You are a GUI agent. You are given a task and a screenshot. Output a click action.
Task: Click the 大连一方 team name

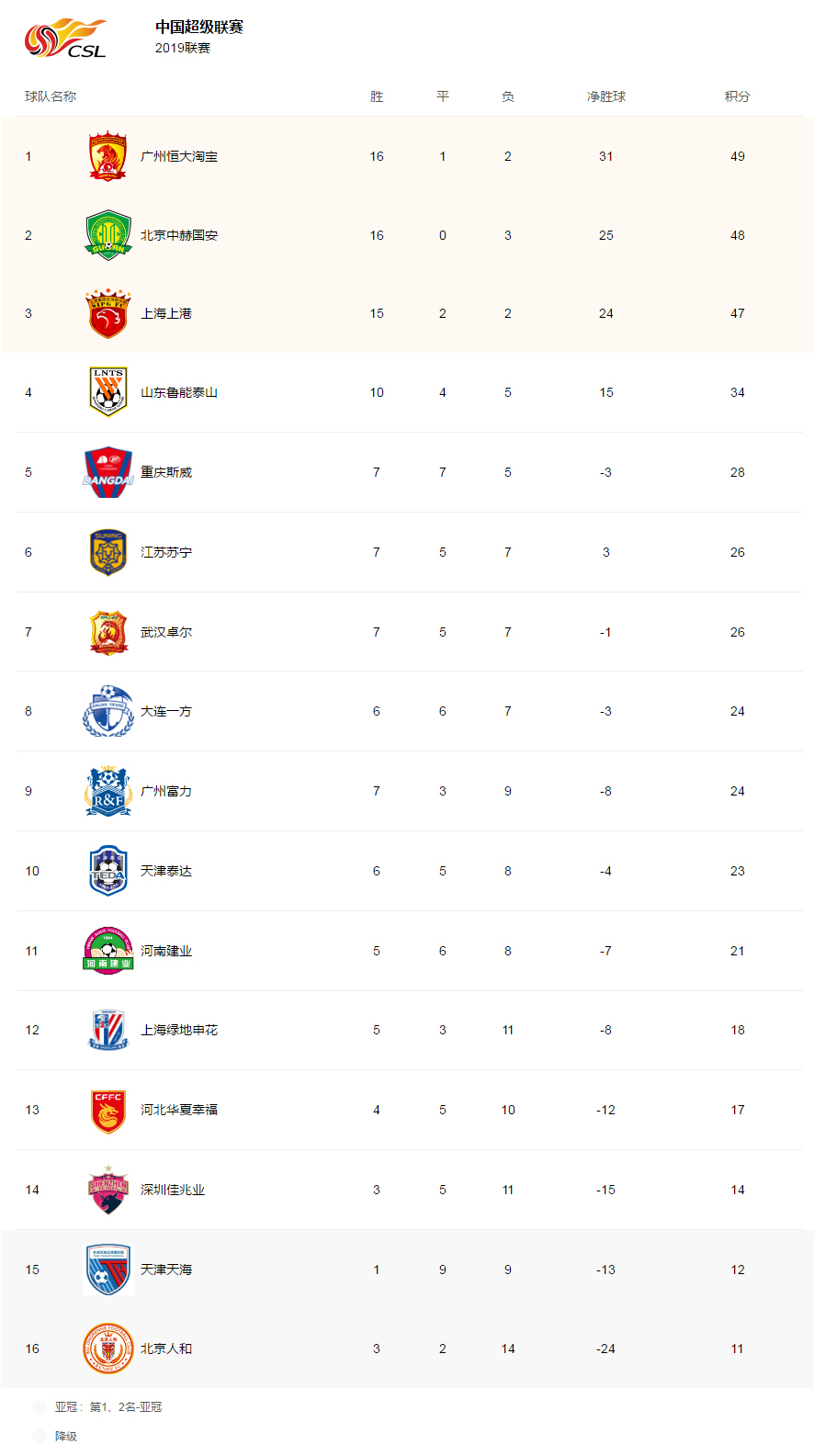(166, 711)
